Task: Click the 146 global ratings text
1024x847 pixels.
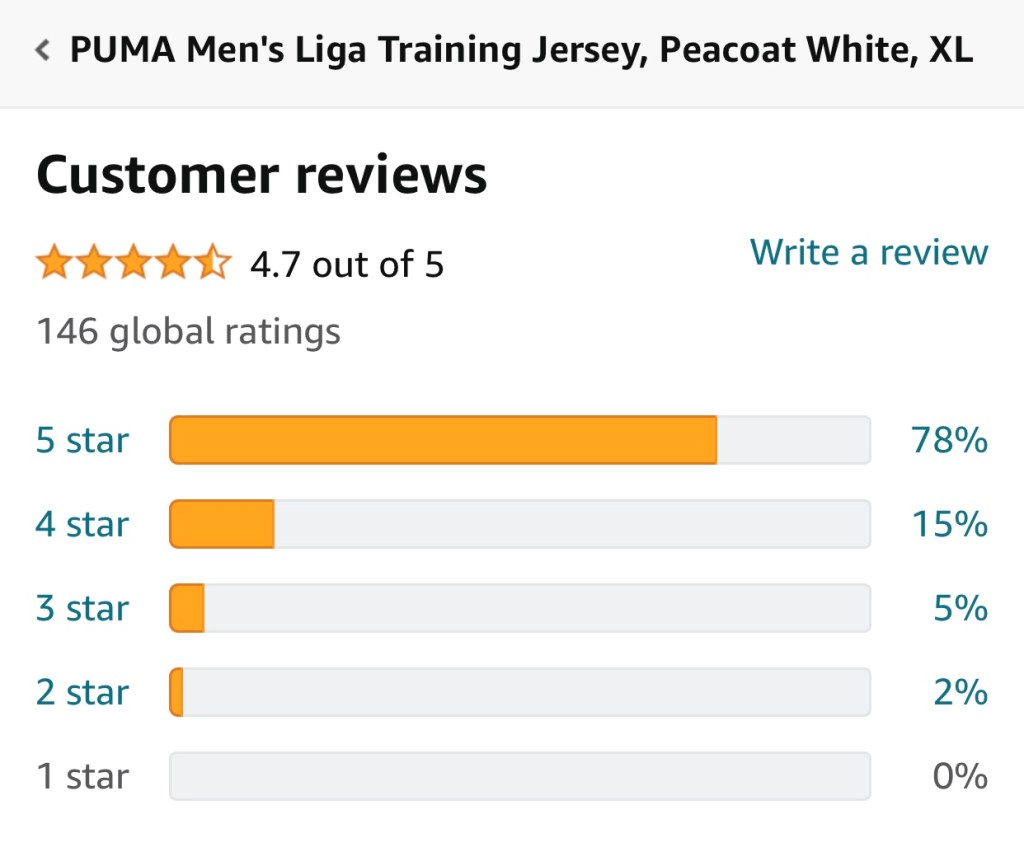Action: click(188, 331)
